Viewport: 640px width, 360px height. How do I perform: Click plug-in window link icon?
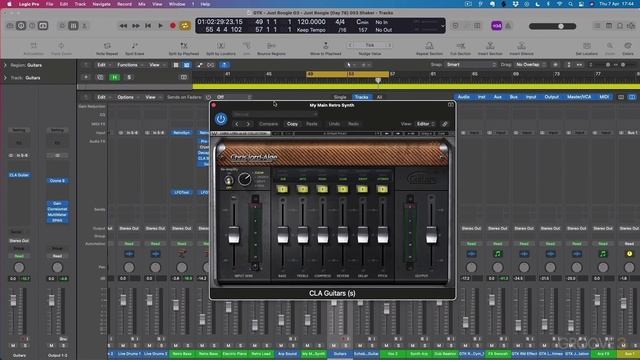click(445, 124)
